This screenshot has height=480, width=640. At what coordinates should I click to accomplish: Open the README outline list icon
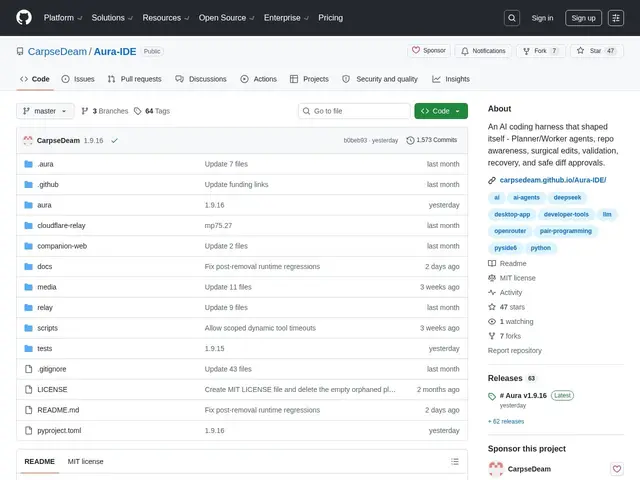[x=455, y=462]
